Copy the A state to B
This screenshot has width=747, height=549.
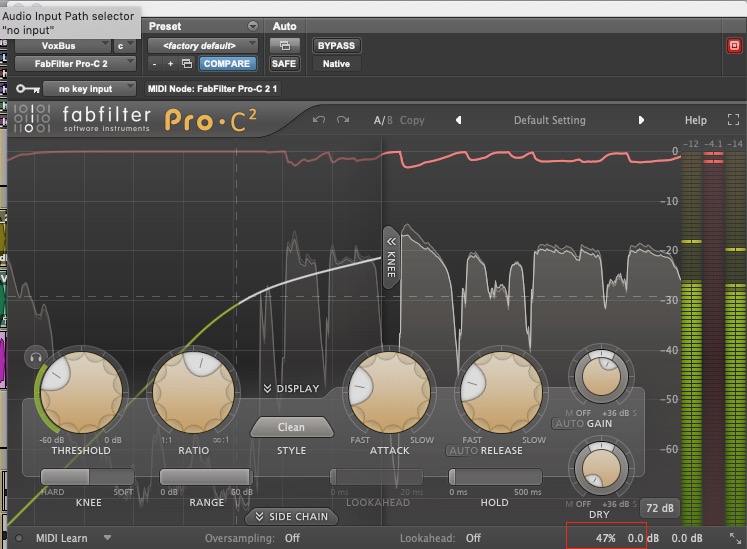pos(412,120)
